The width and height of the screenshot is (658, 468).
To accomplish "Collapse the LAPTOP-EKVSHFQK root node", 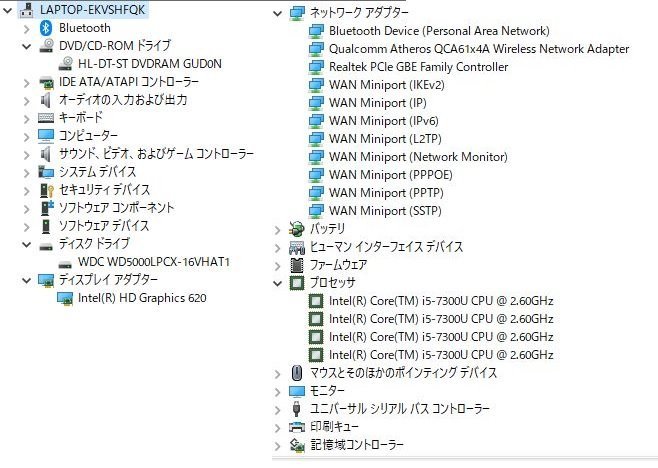I will (x=8, y=10).
